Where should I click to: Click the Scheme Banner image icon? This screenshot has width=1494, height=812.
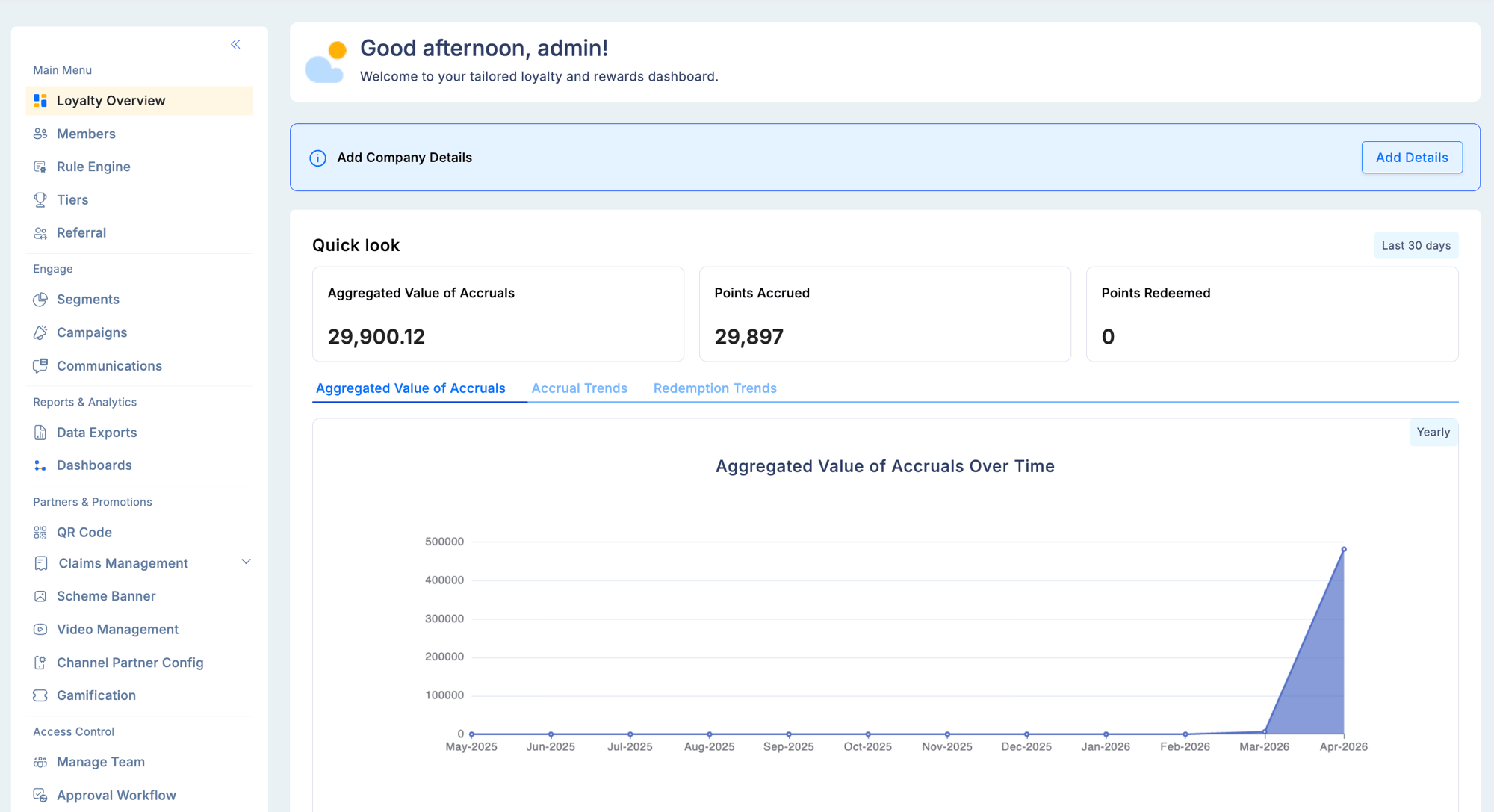pos(40,596)
